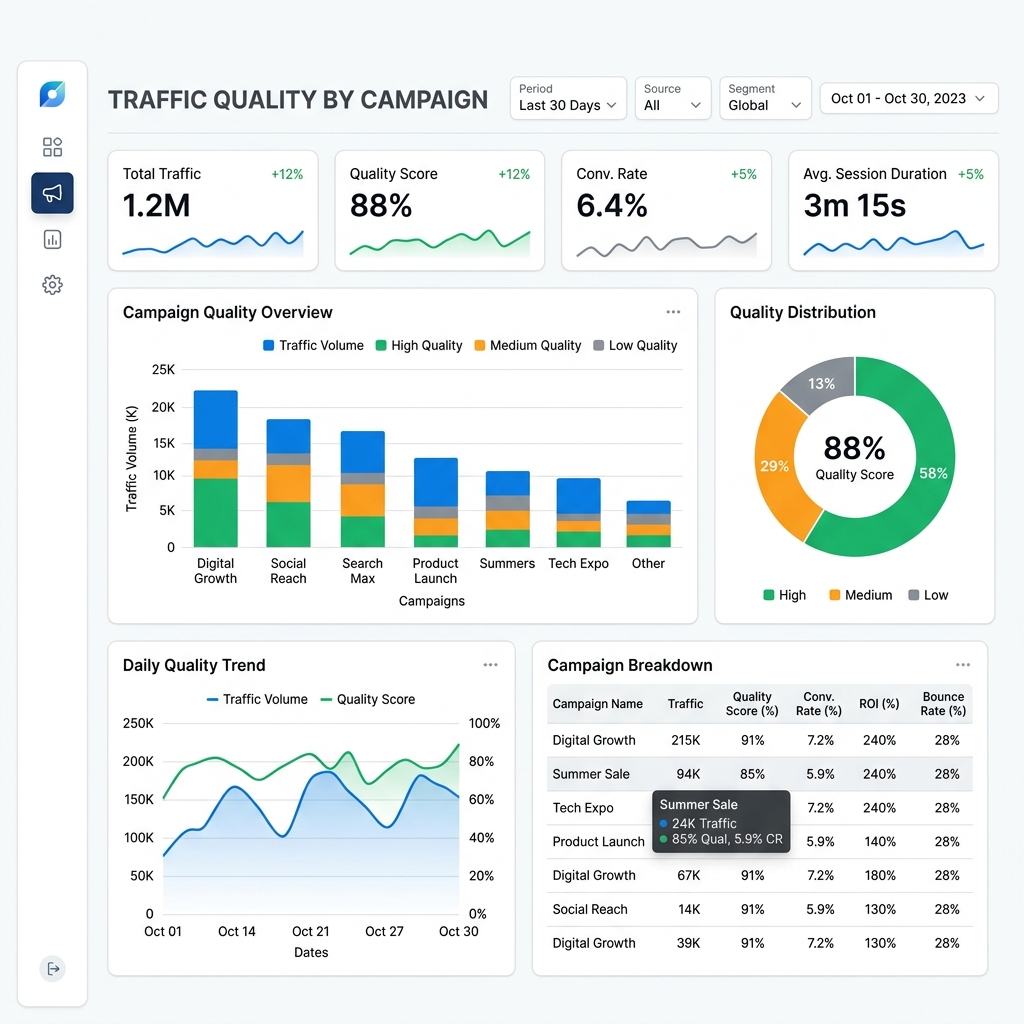The width and height of the screenshot is (1024, 1024).
Task: Click the 140% ROI cell
Action: point(880,842)
